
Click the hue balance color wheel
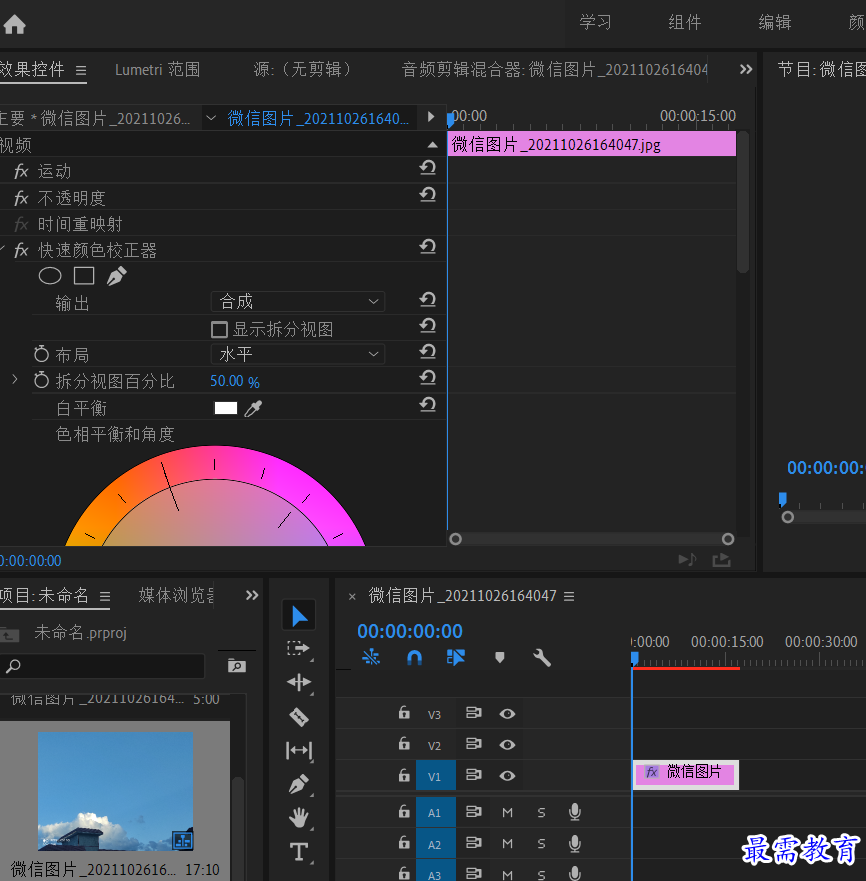coord(215,497)
